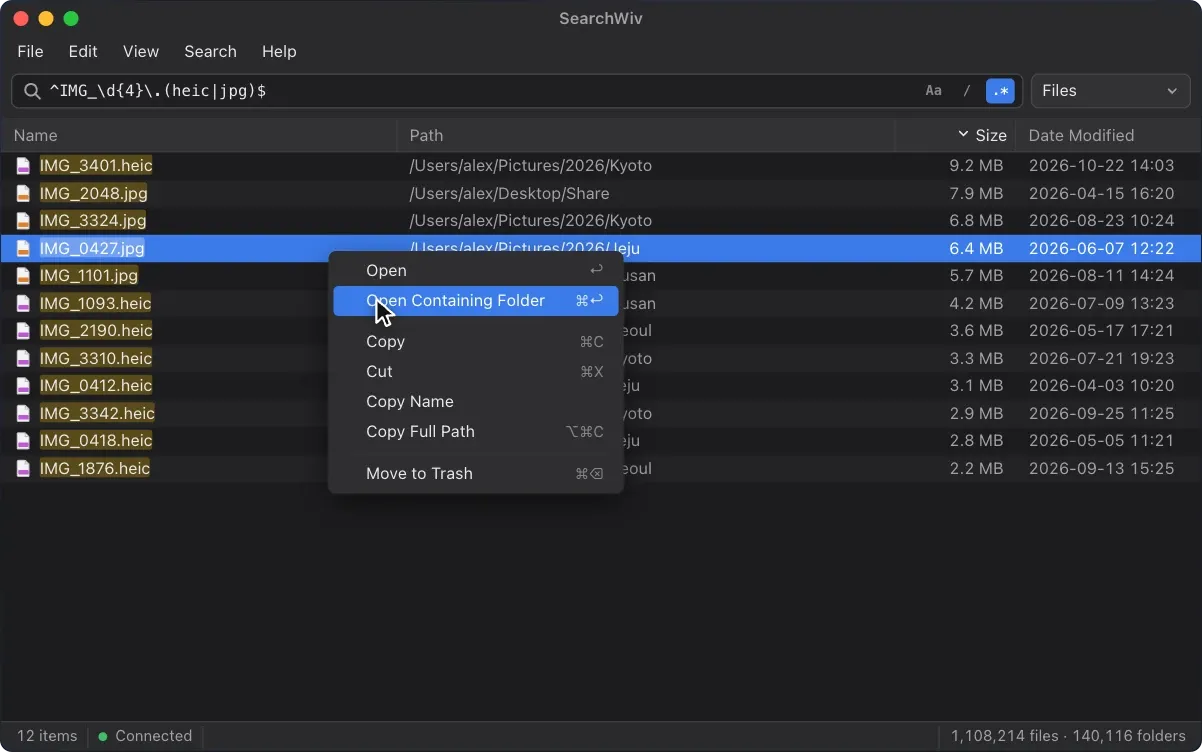1202x752 pixels.
Task: Sort by the Name column header
Action: [x=199, y=135]
